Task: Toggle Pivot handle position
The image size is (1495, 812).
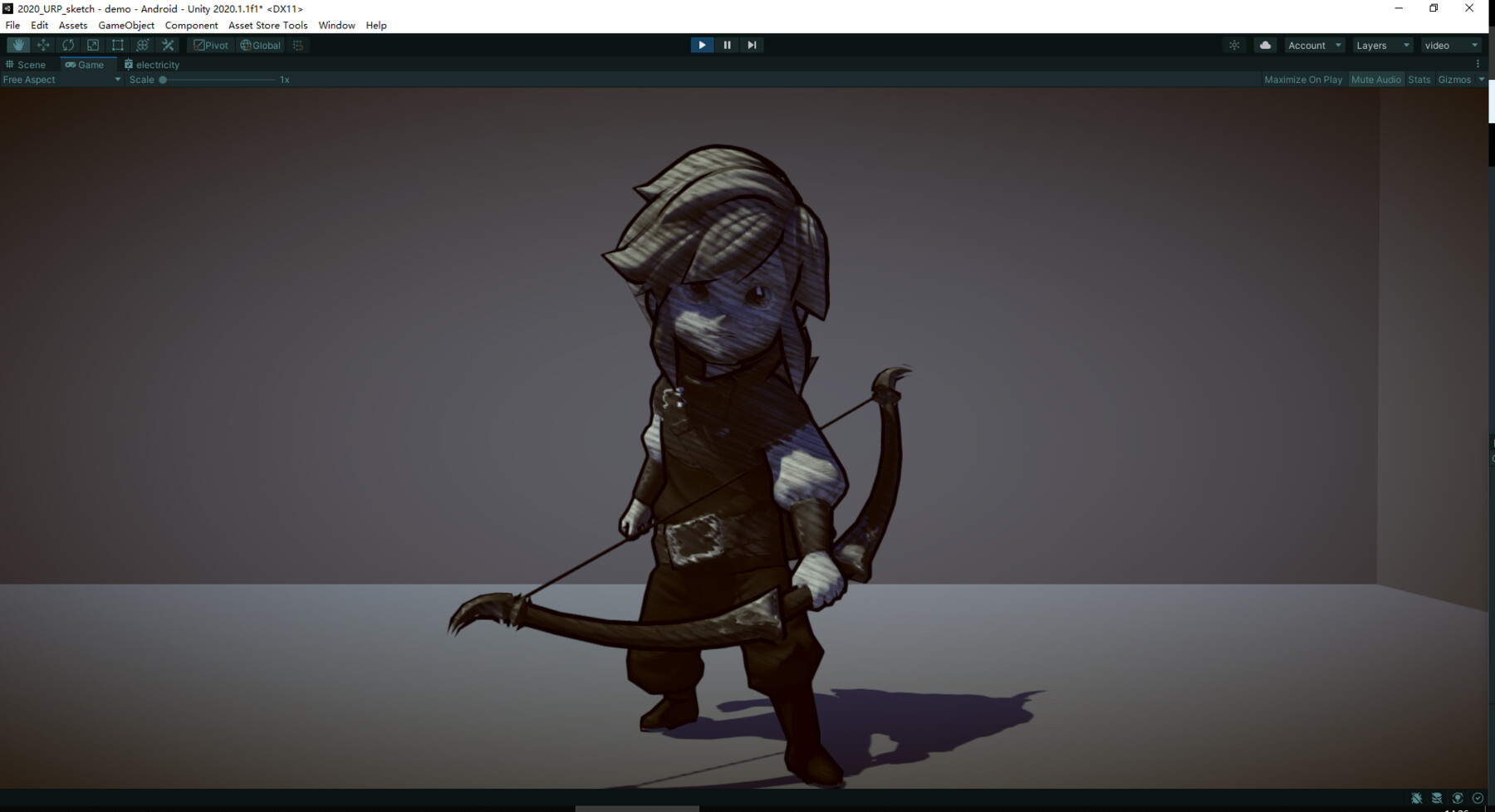Action: pos(211,45)
